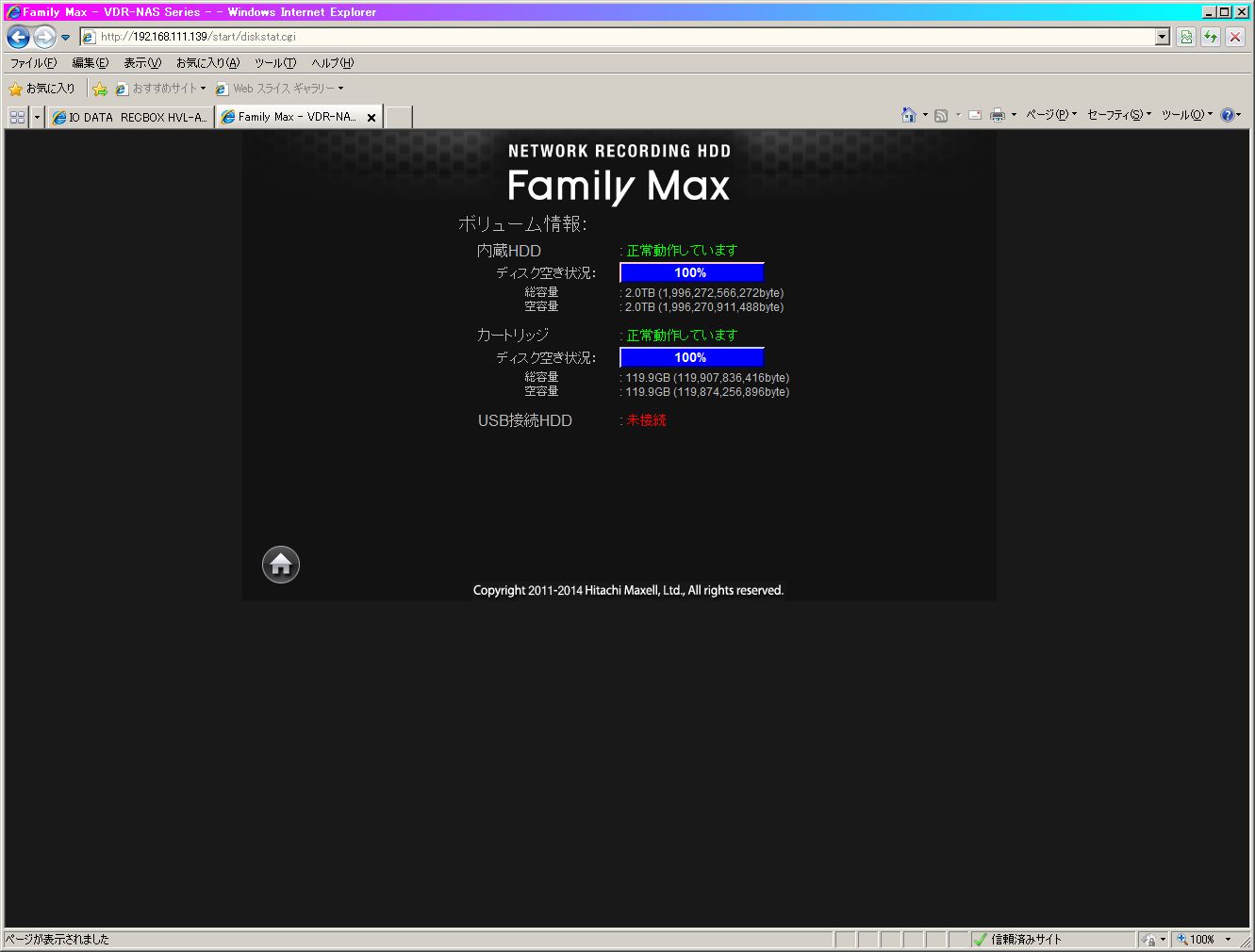The width and height of the screenshot is (1255, 952).
Task: Toggle the Compatibility View icon
Action: tap(1186, 37)
